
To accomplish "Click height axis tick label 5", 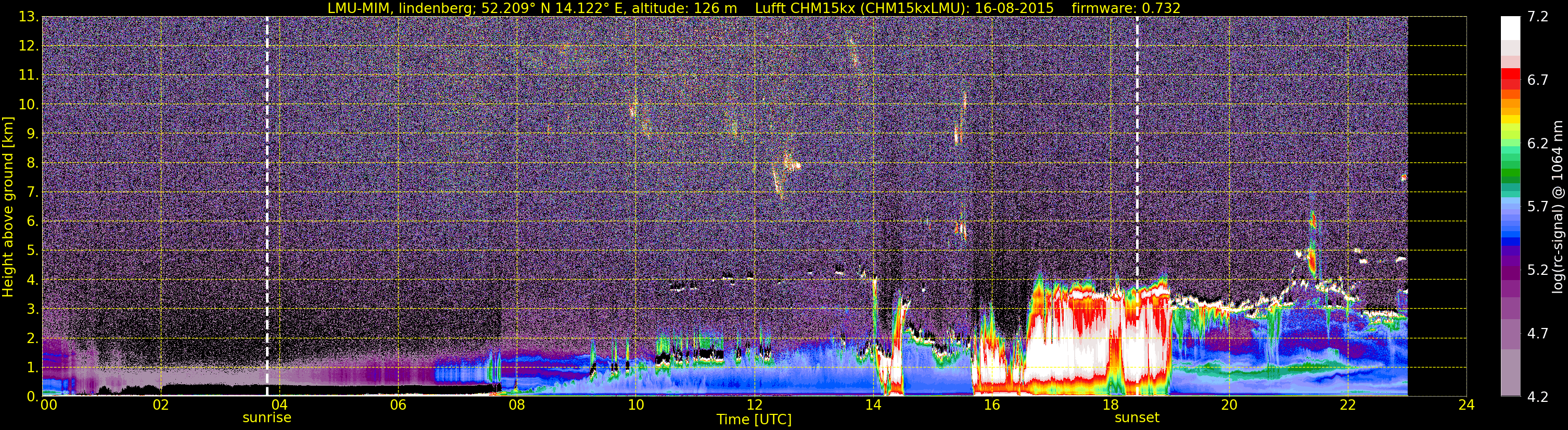I will (x=33, y=251).
